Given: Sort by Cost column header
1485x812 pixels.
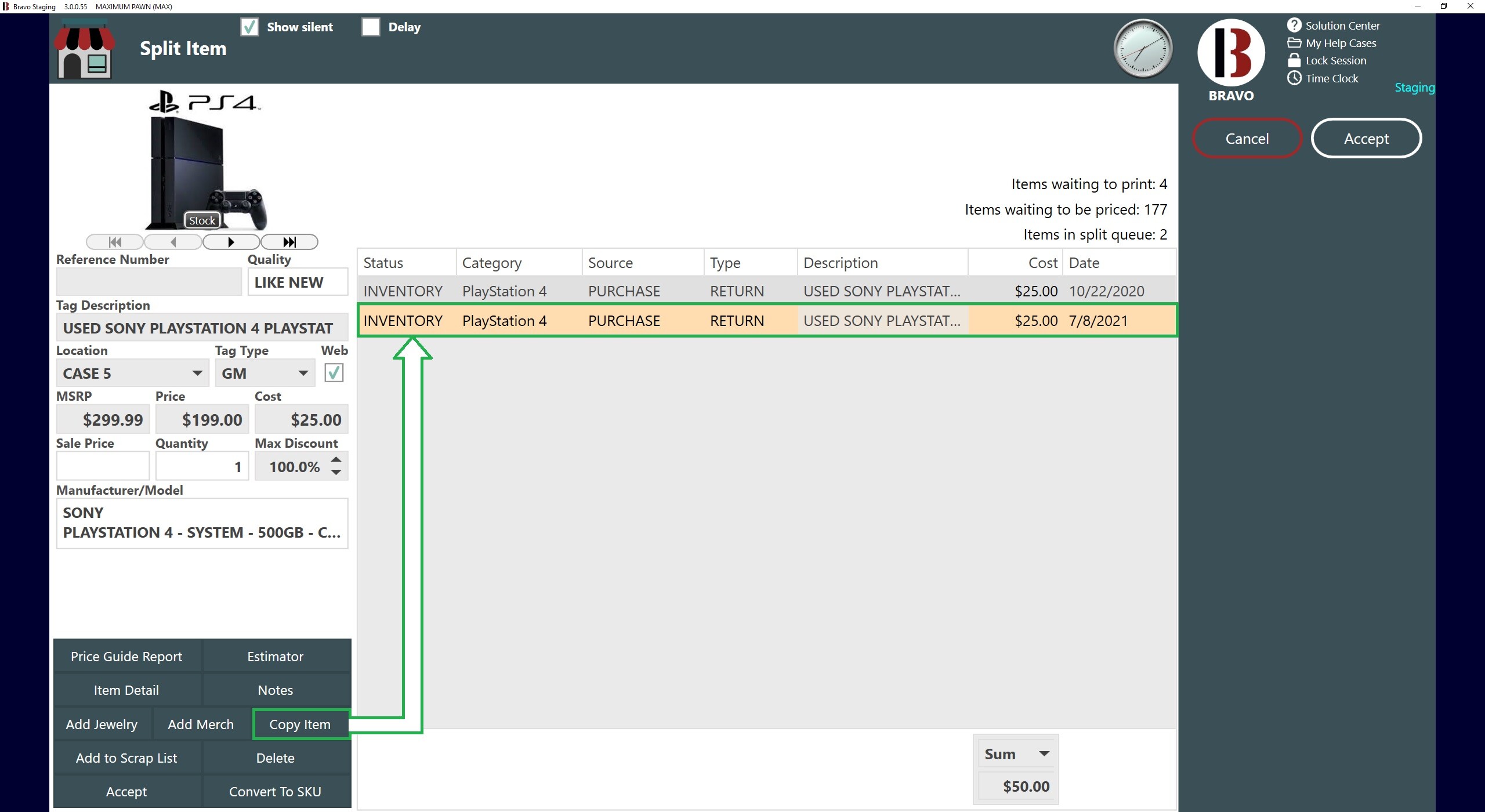Looking at the screenshot, I should [1015, 263].
